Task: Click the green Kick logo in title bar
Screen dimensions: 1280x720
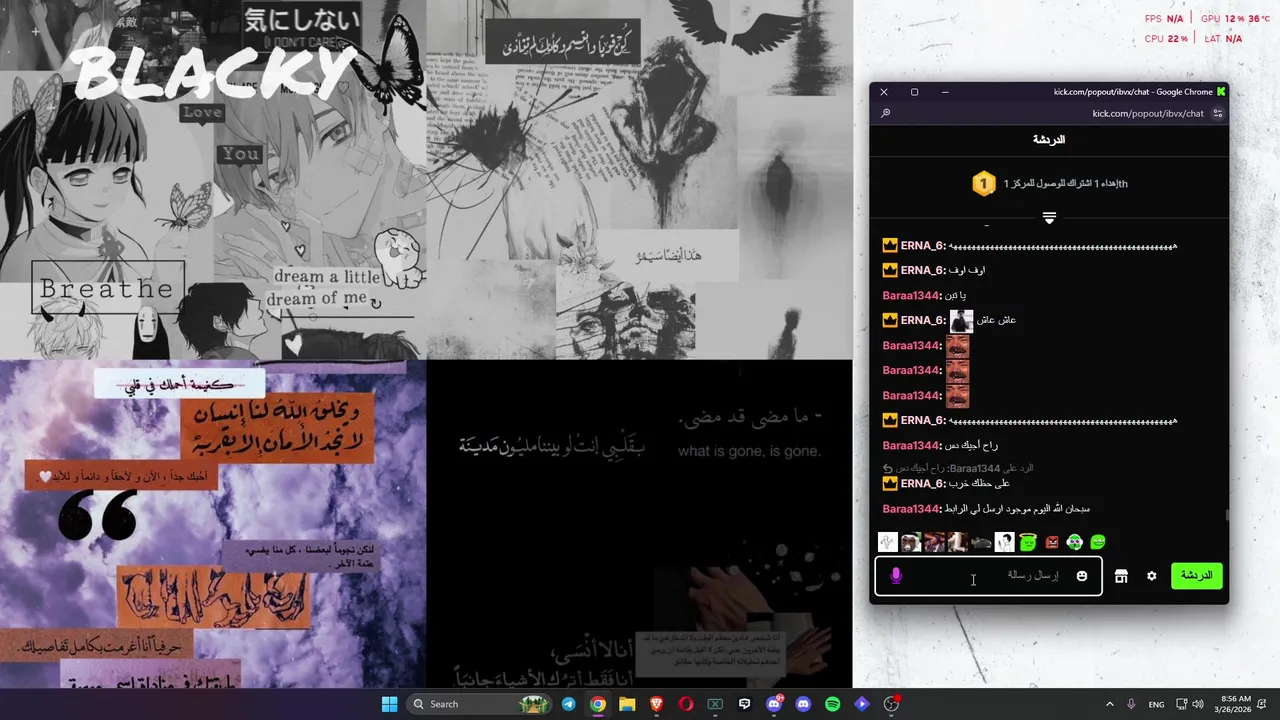Action: pos(1220,92)
